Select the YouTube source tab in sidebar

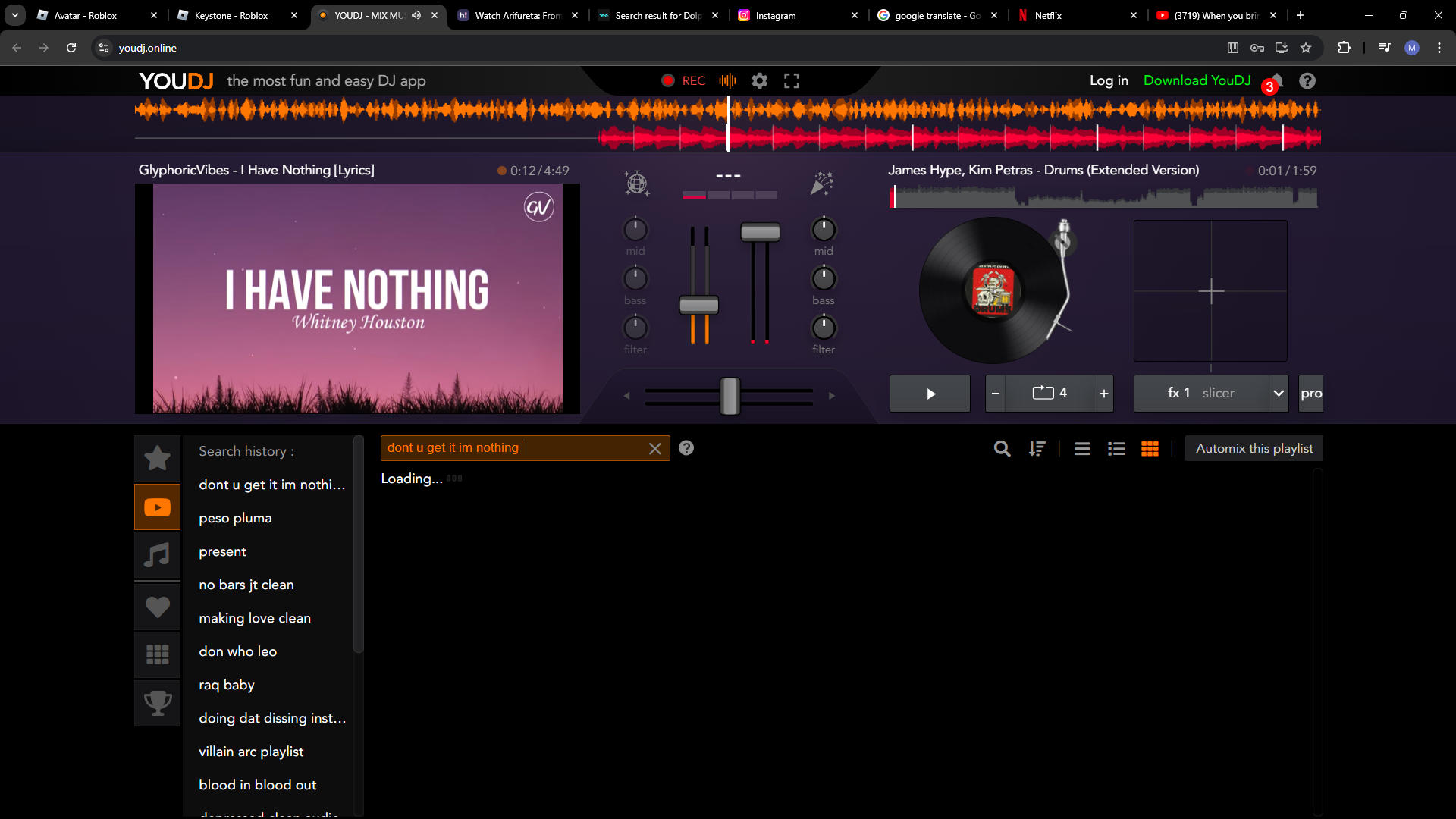[158, 507]
